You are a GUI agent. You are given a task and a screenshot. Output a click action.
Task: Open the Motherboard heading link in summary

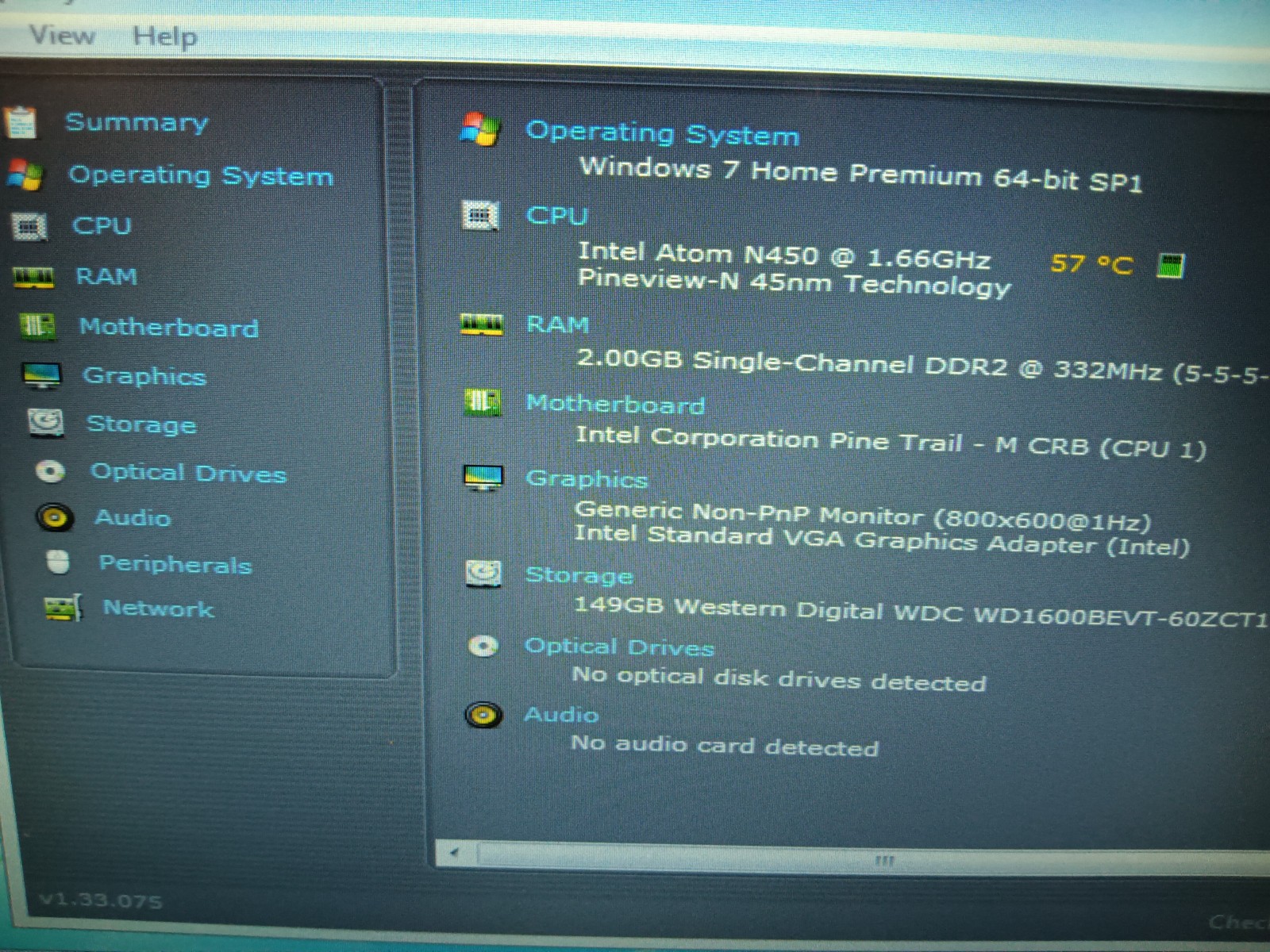(615, 405)
